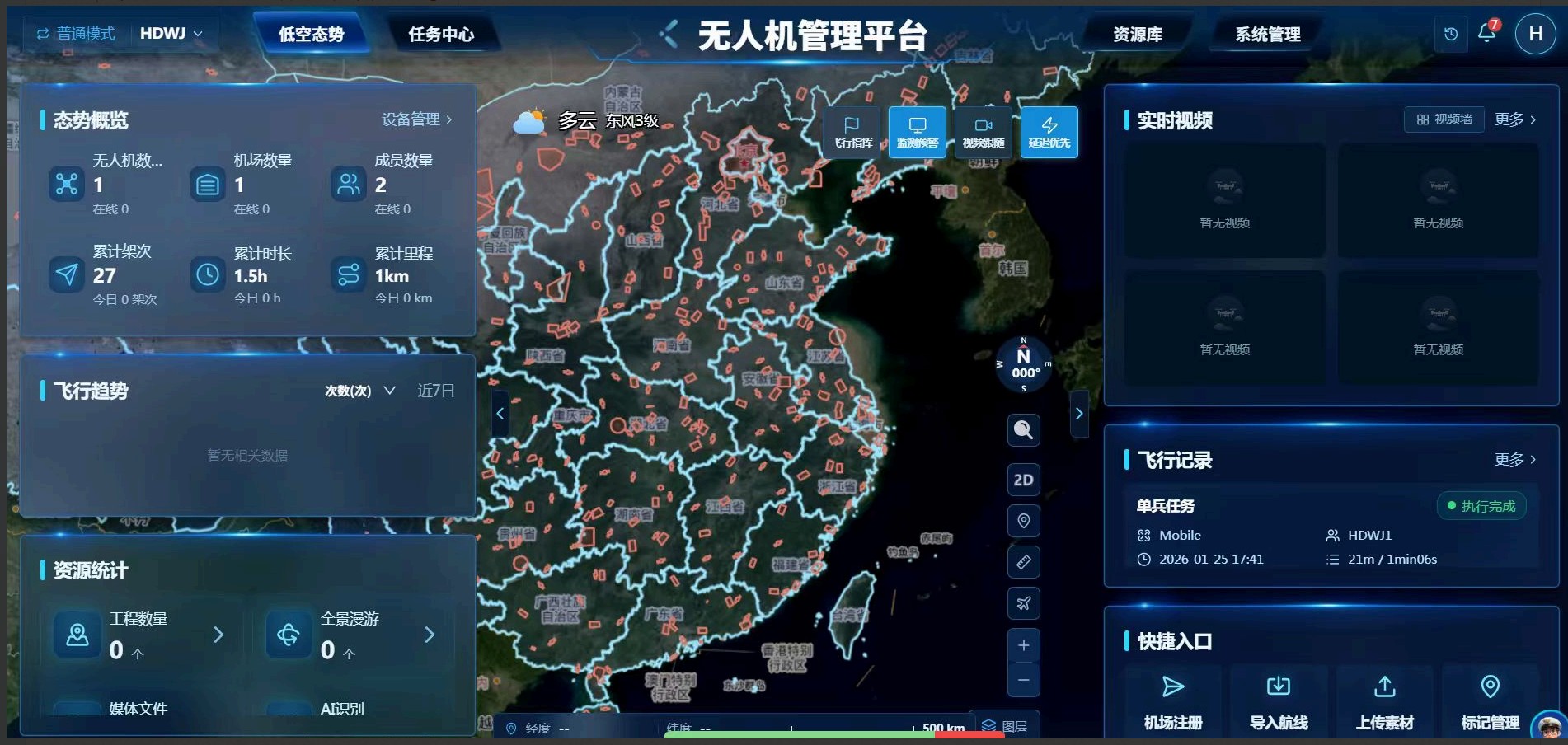
Task: Open the 标记管理 shortcut
Action: 1490,701
